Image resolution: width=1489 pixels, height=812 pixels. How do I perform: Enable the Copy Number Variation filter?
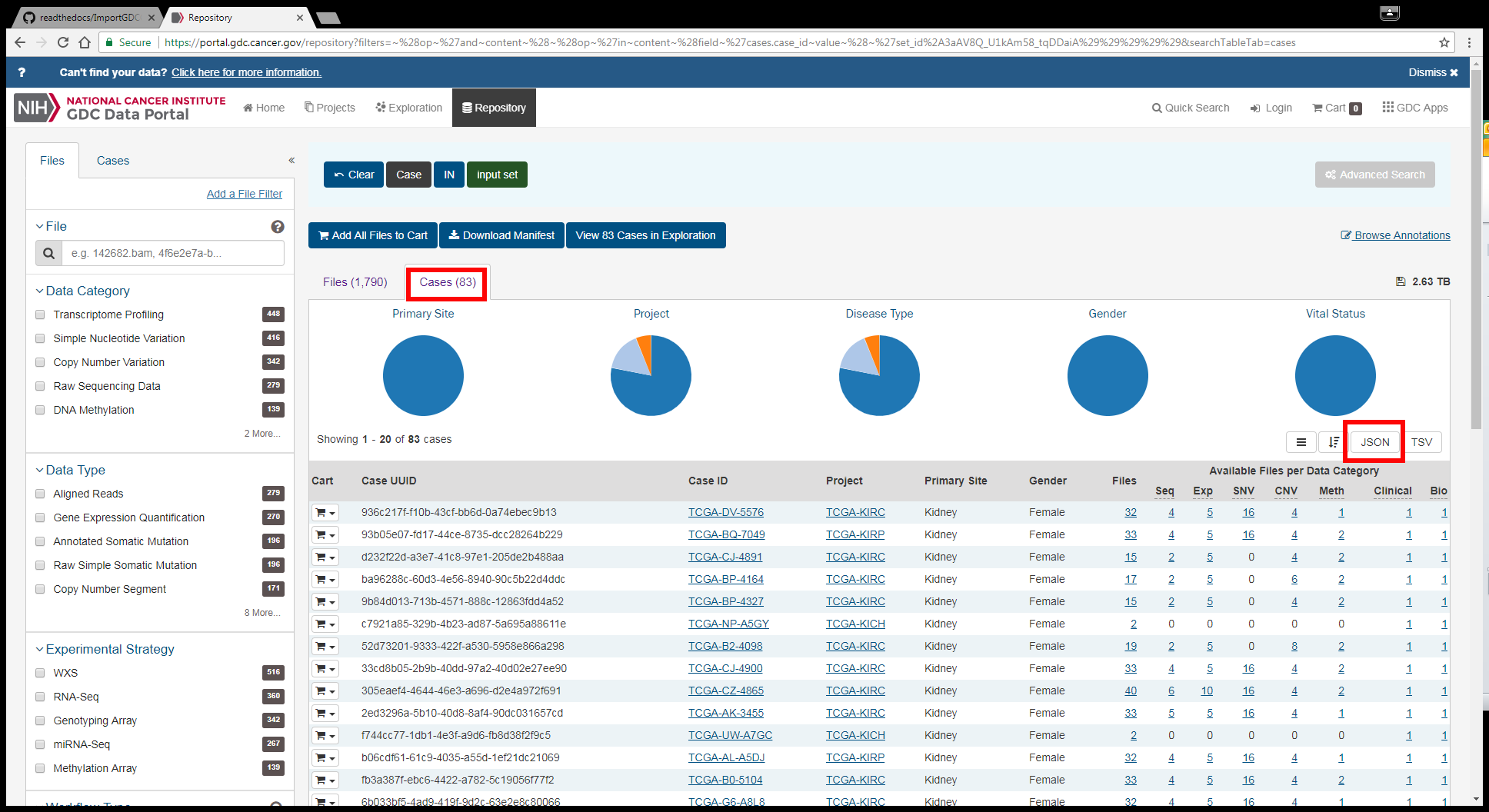click(40, 362)
